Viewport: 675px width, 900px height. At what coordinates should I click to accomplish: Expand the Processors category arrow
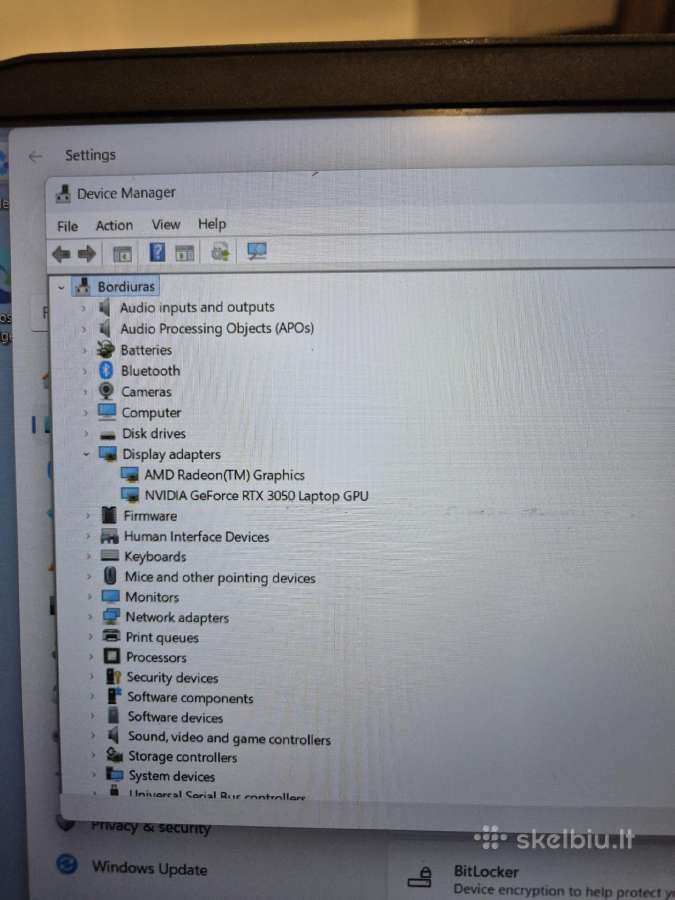[91, 657]
